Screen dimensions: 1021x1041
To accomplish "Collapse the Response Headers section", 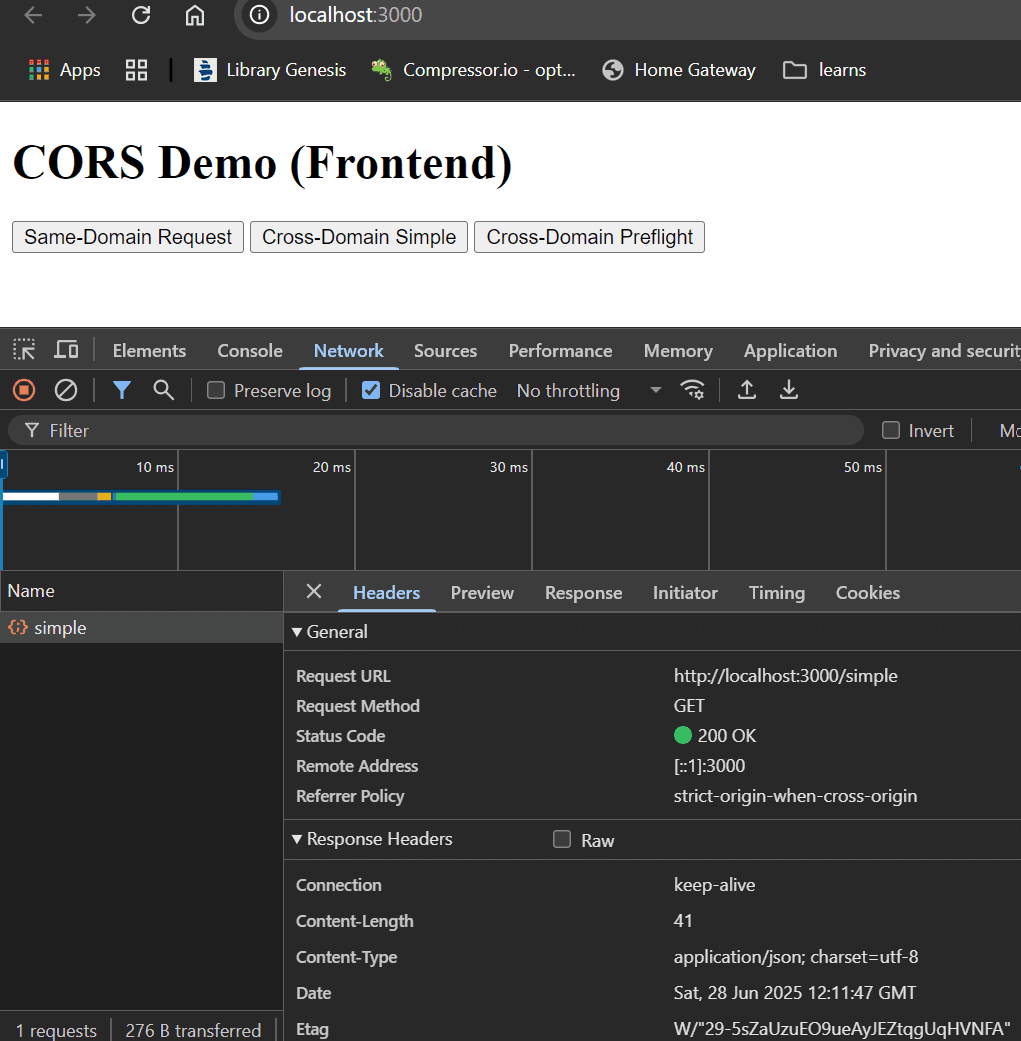I will (297, 839).
